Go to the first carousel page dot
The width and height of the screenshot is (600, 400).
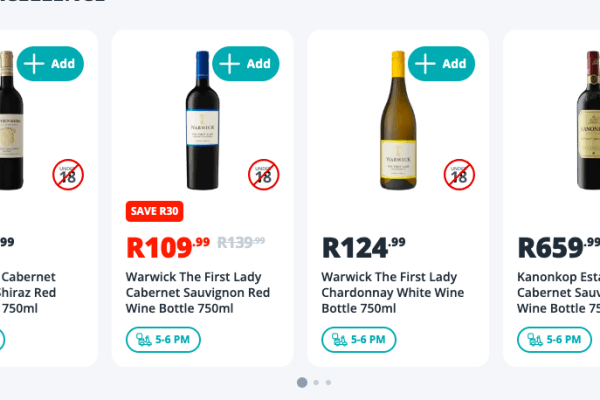(302, 382)
